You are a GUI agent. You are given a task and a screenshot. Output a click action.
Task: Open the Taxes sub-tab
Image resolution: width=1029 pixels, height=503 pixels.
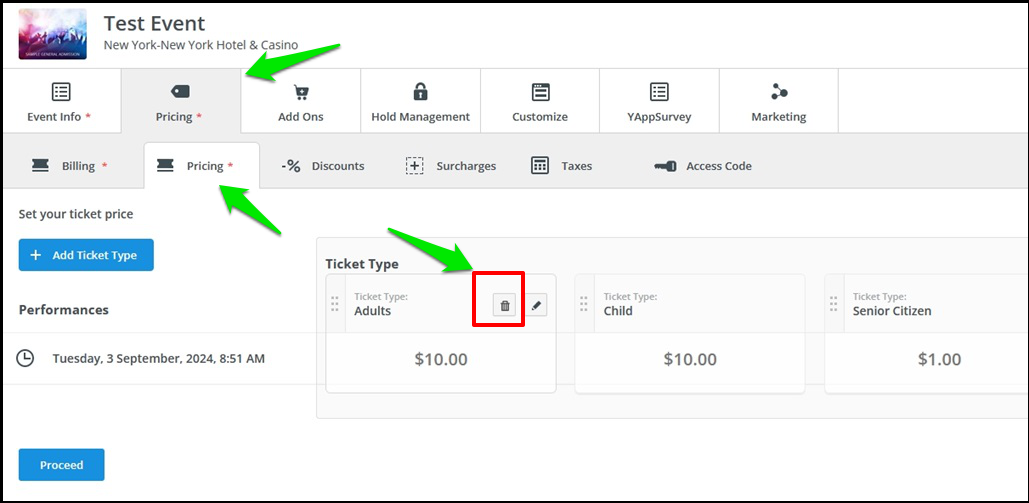pyautogui.click(x=562, y=166)
